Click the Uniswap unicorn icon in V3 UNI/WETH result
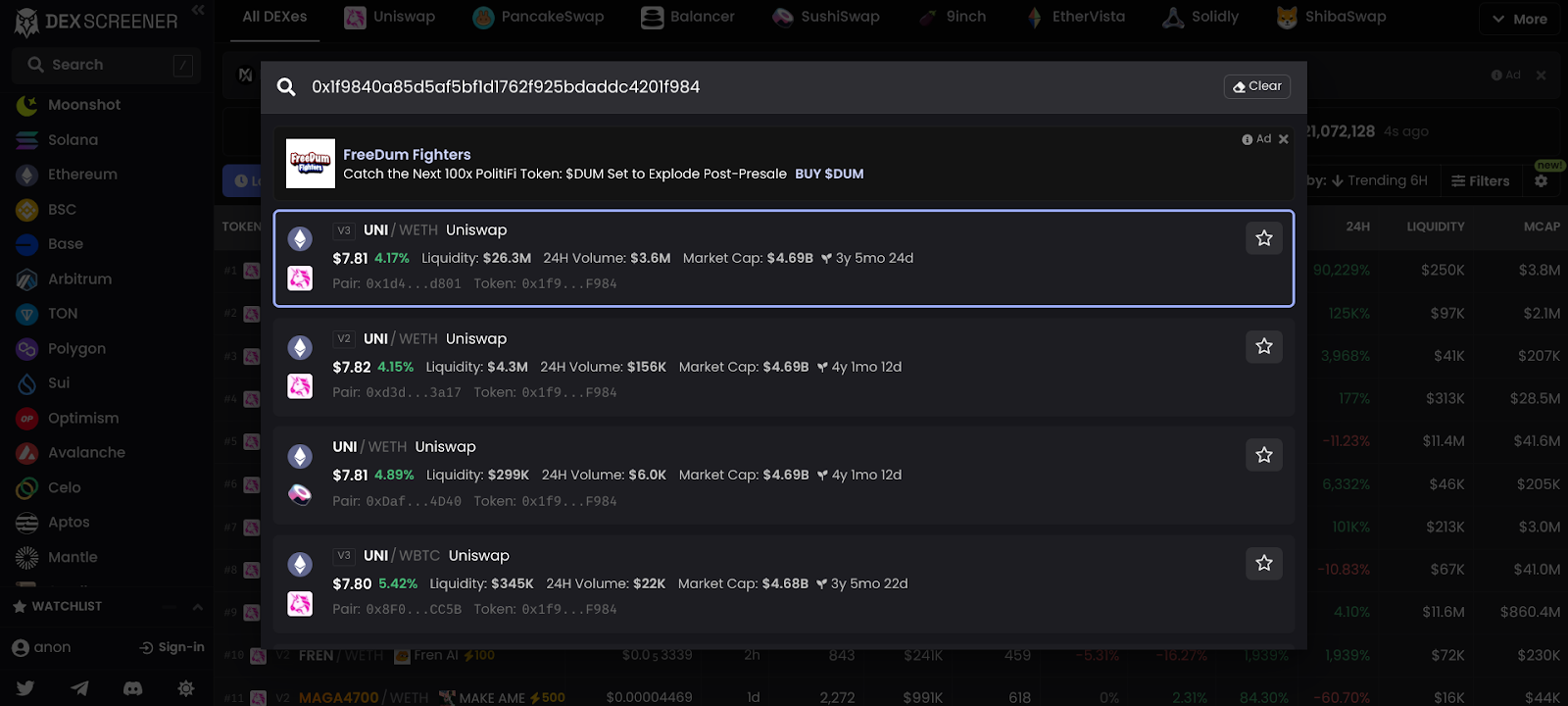Screen dimensions: 1568x706 [300, 278]
